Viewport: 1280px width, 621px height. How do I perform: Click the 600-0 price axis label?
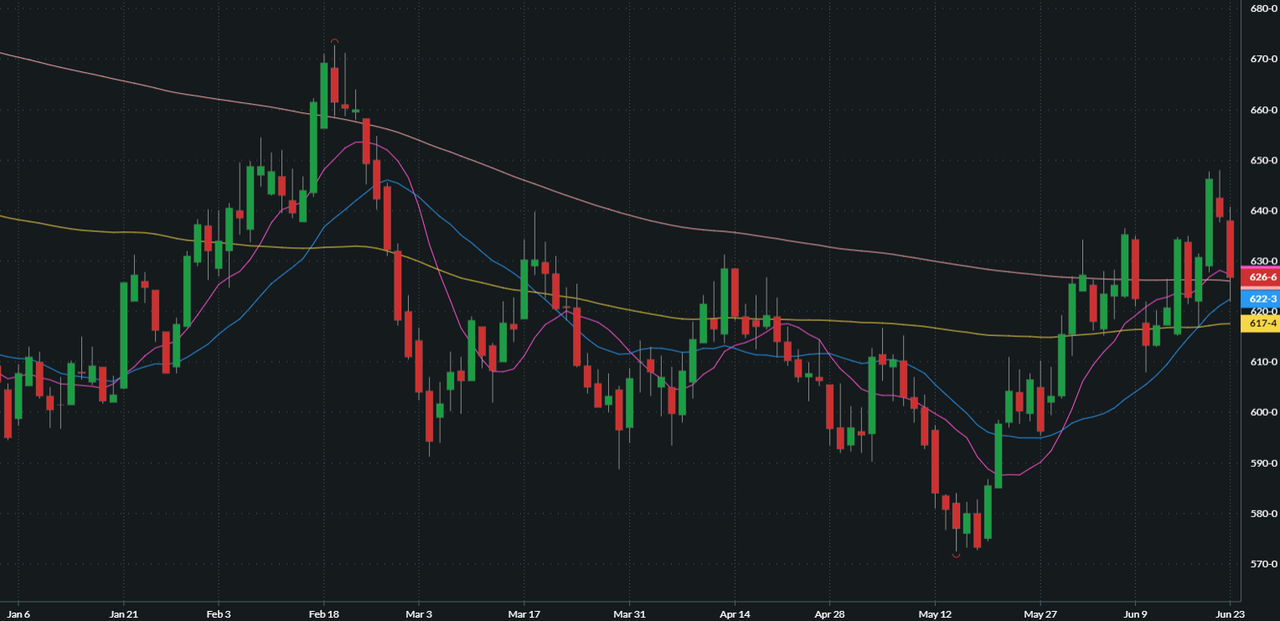(1262, 412)
